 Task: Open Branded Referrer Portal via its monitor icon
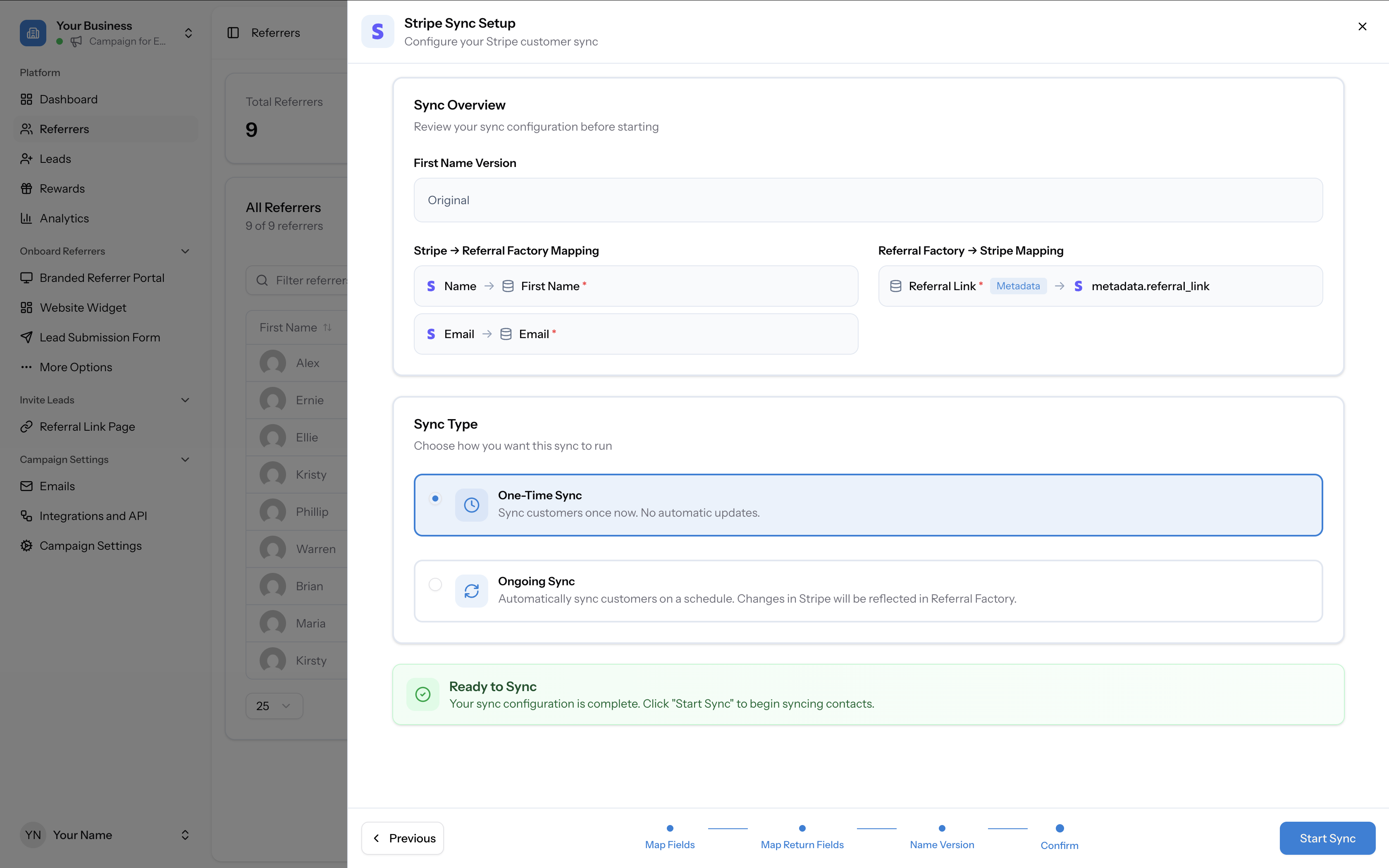tap(26, 277)
